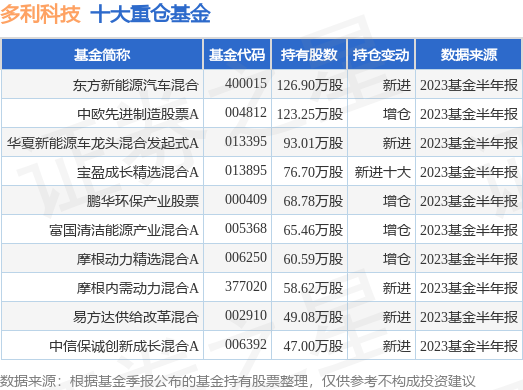Click fund code 006392
Image resolution: width=523 pixels, height=390 pixels.
tap(246, 345)
